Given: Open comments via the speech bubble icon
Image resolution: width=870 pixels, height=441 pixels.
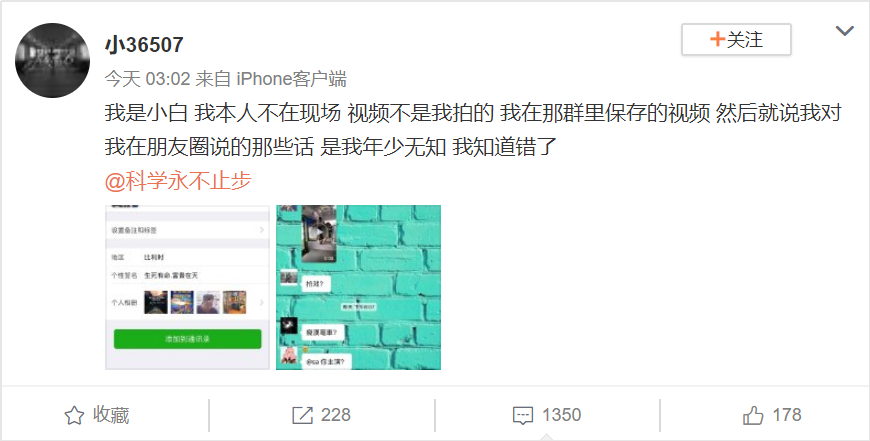Looking at the screenshot, I should pyautogui.click(x=523, y=415).
